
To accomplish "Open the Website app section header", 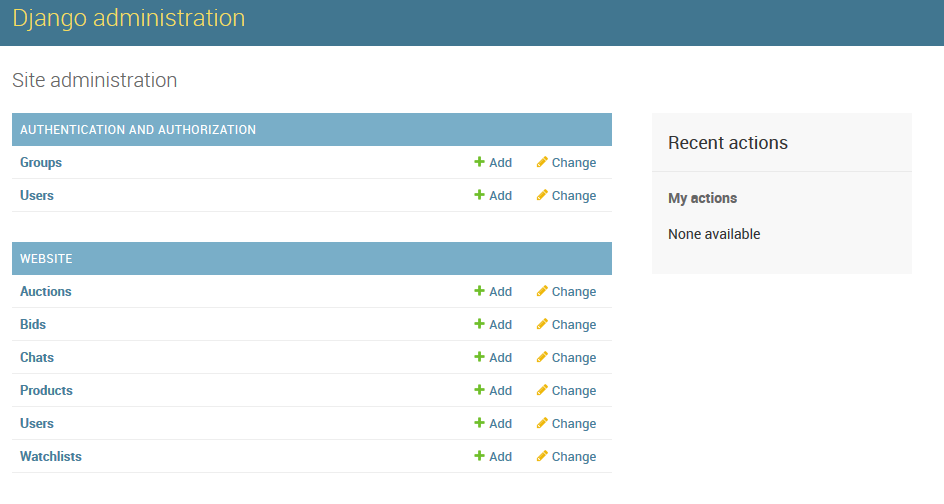I will pos(46,259).
